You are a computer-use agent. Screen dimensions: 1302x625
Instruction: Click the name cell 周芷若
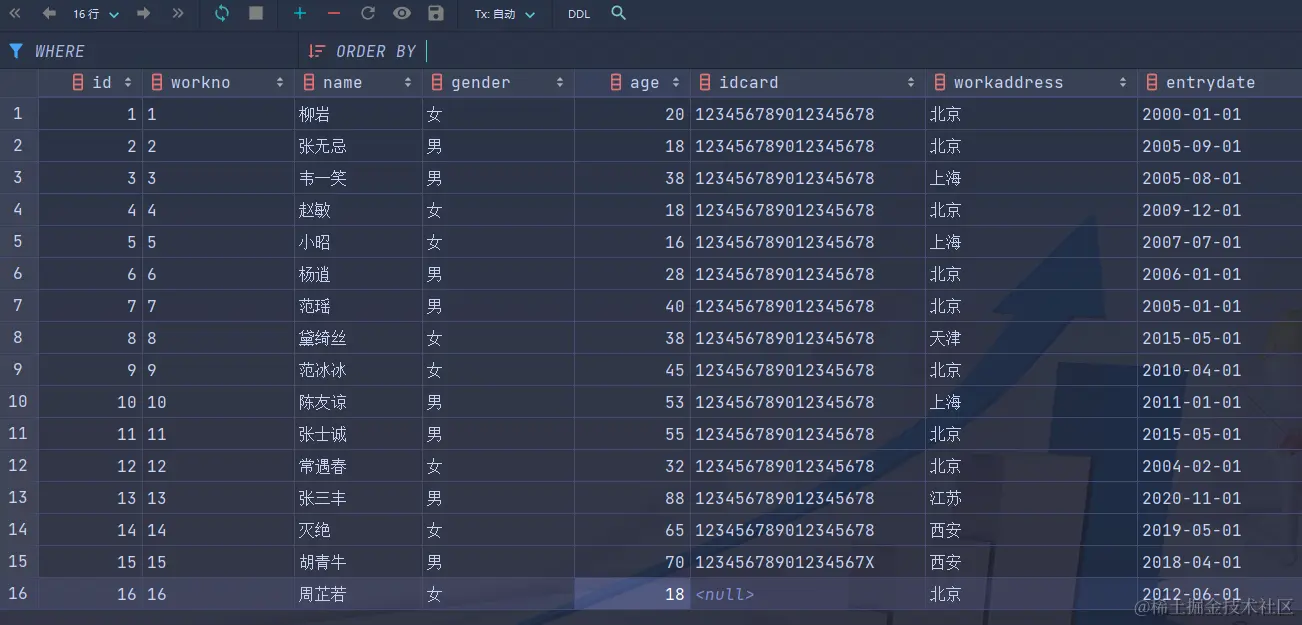tap(358, 594)
